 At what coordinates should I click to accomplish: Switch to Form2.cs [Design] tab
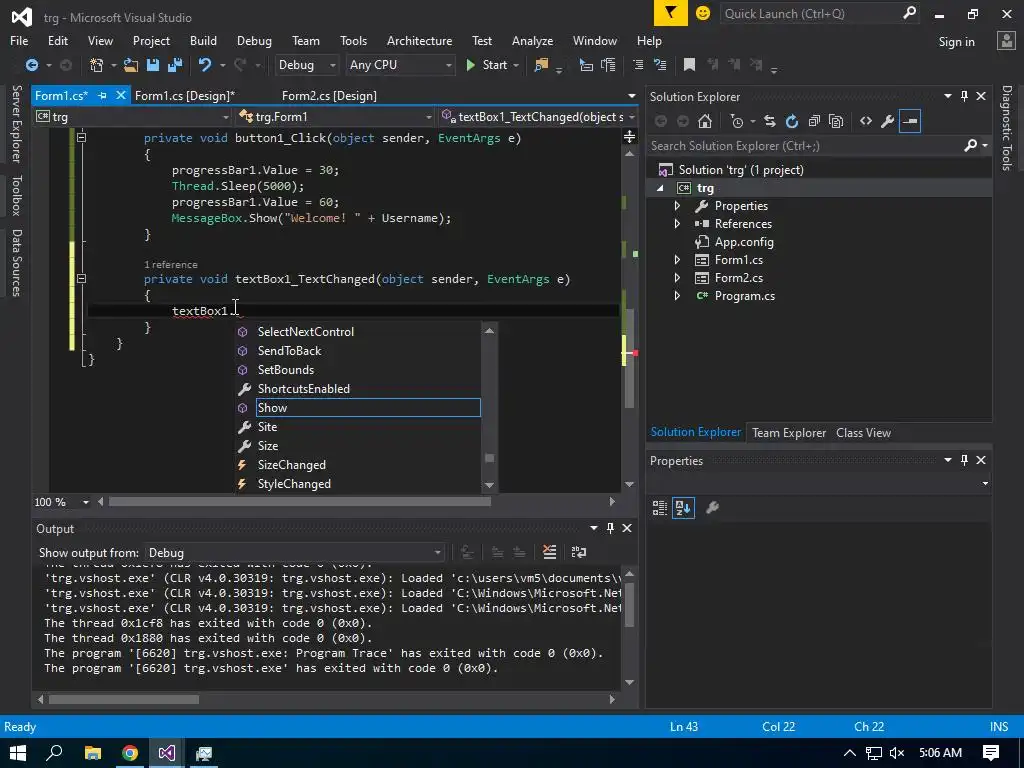click(329, 95)
